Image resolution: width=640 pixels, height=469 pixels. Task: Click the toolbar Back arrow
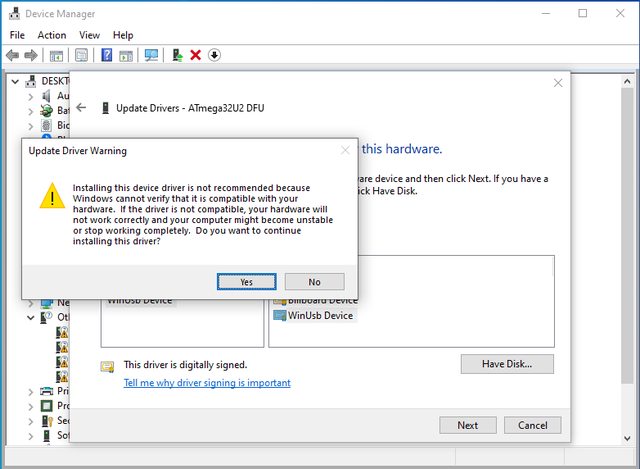point(13,55)
